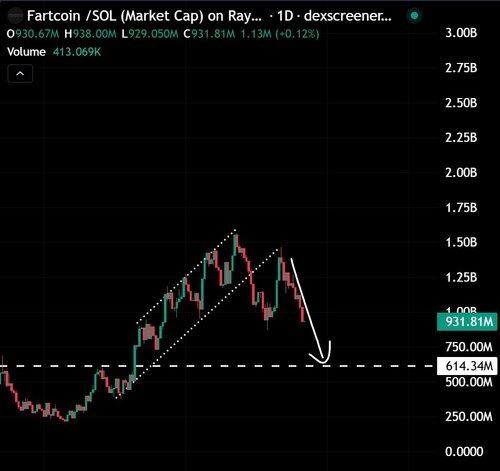Click the Fartcoin token logo icon
Image resolution: width=500 pixels, height=471 pixels.
[x=15, y=16]
